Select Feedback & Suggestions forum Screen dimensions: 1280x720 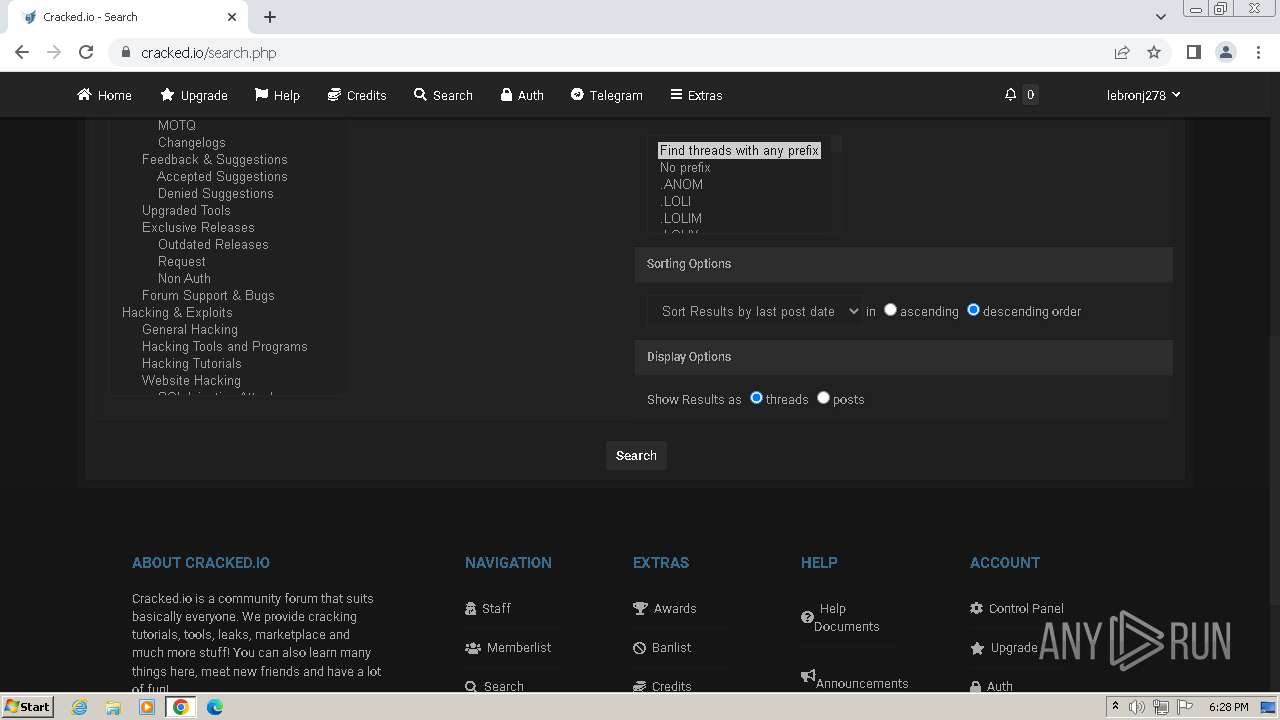(x=214, y=159)
